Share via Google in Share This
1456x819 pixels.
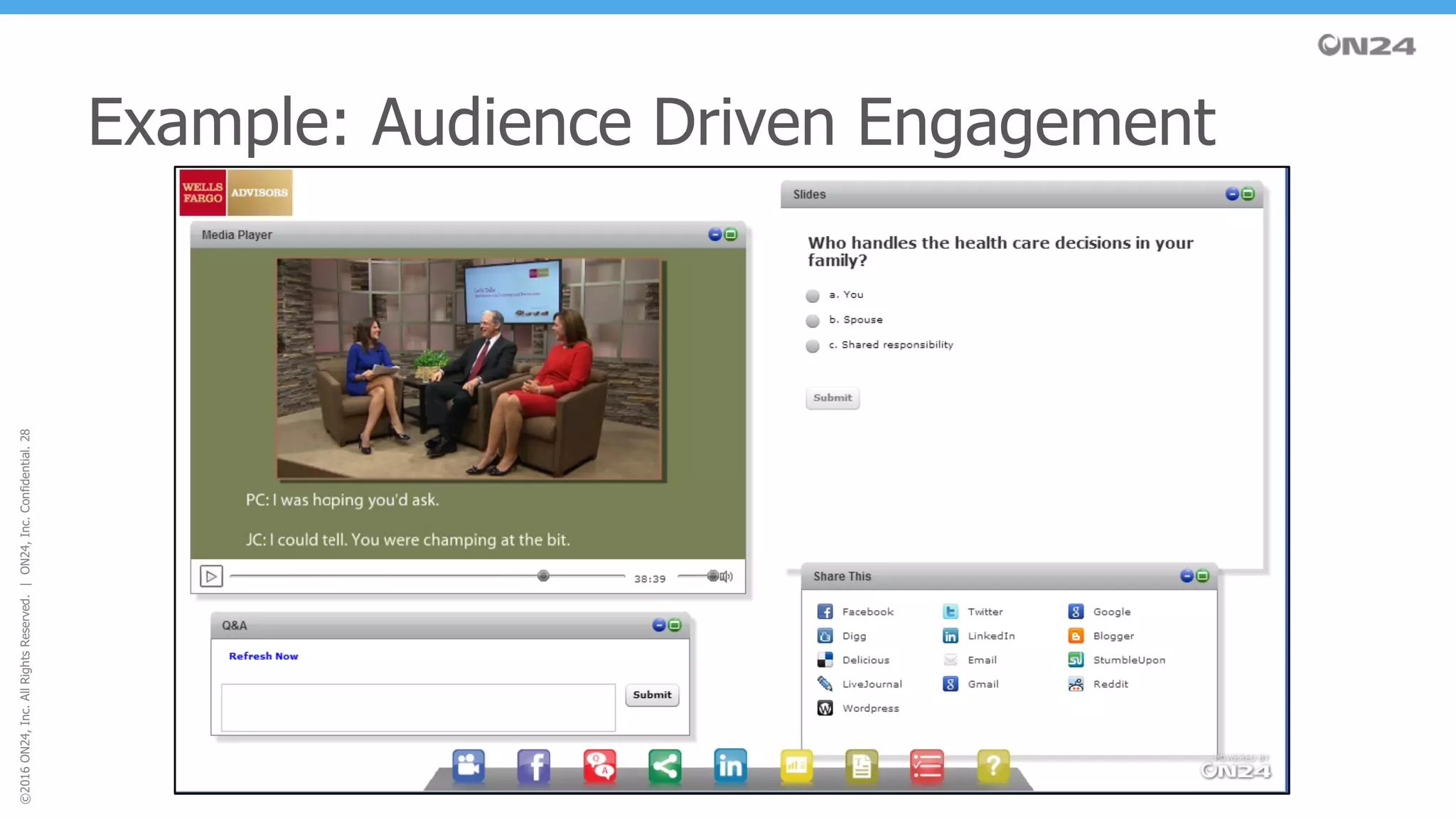pos(1099,611)
